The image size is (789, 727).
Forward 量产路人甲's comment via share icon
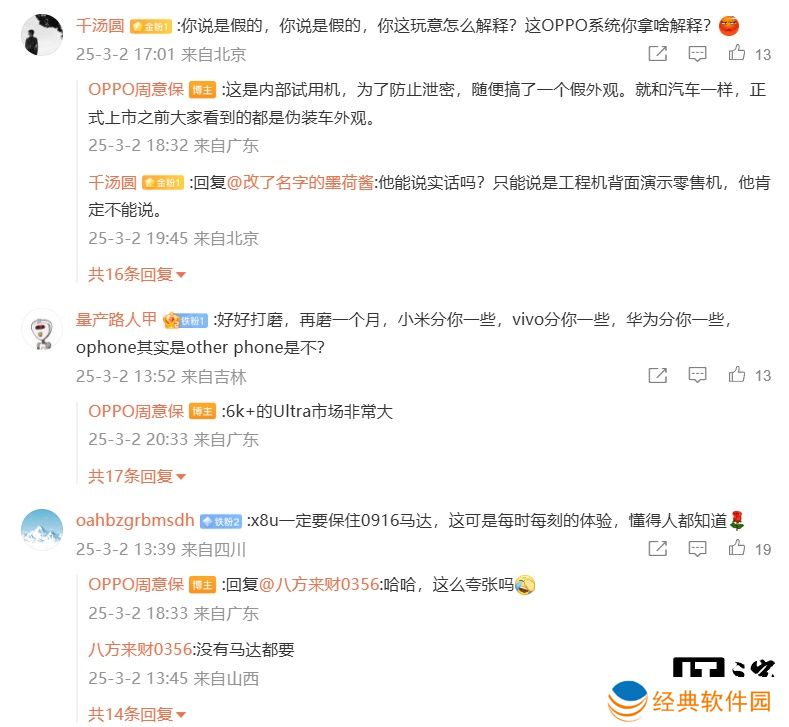(657, 375)
